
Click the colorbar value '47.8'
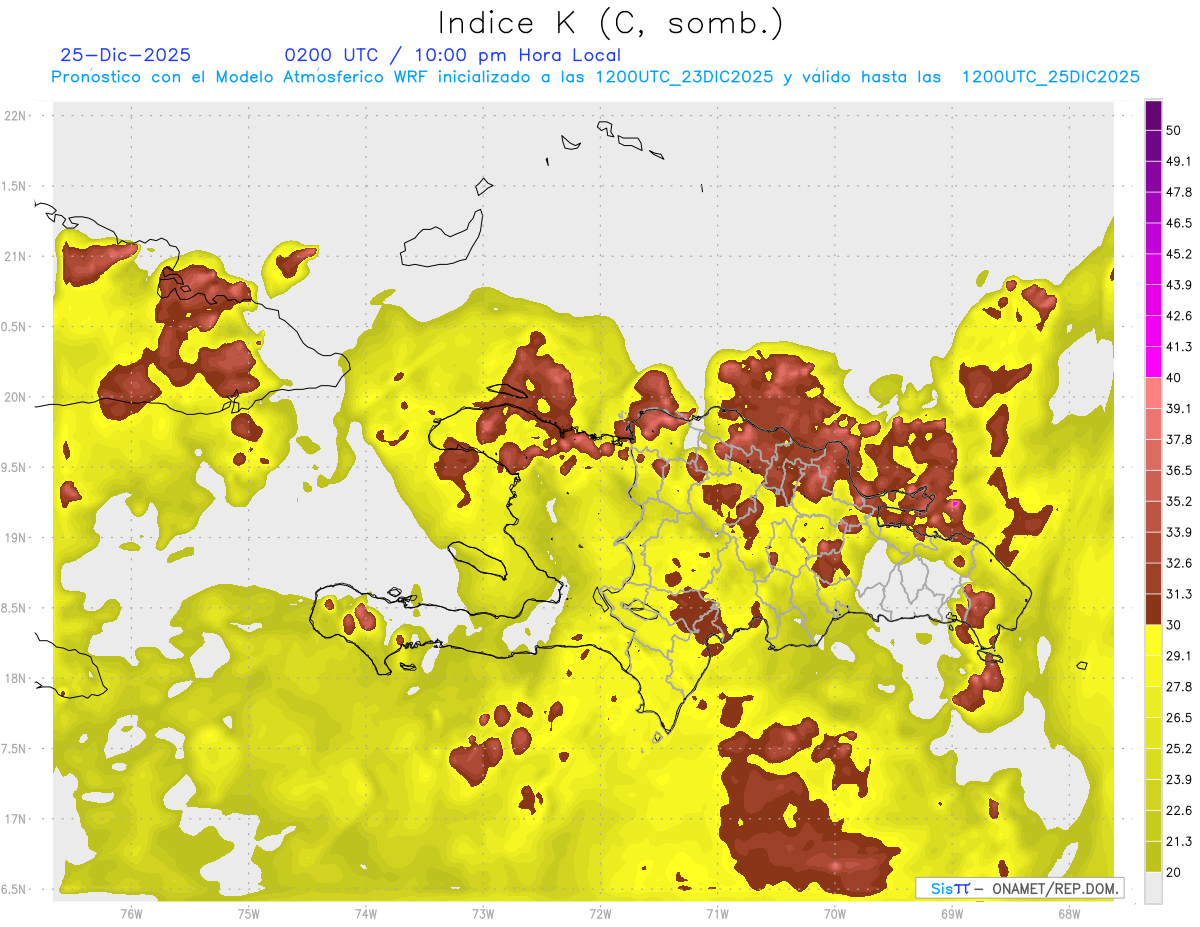click(x=1179, y=193)
